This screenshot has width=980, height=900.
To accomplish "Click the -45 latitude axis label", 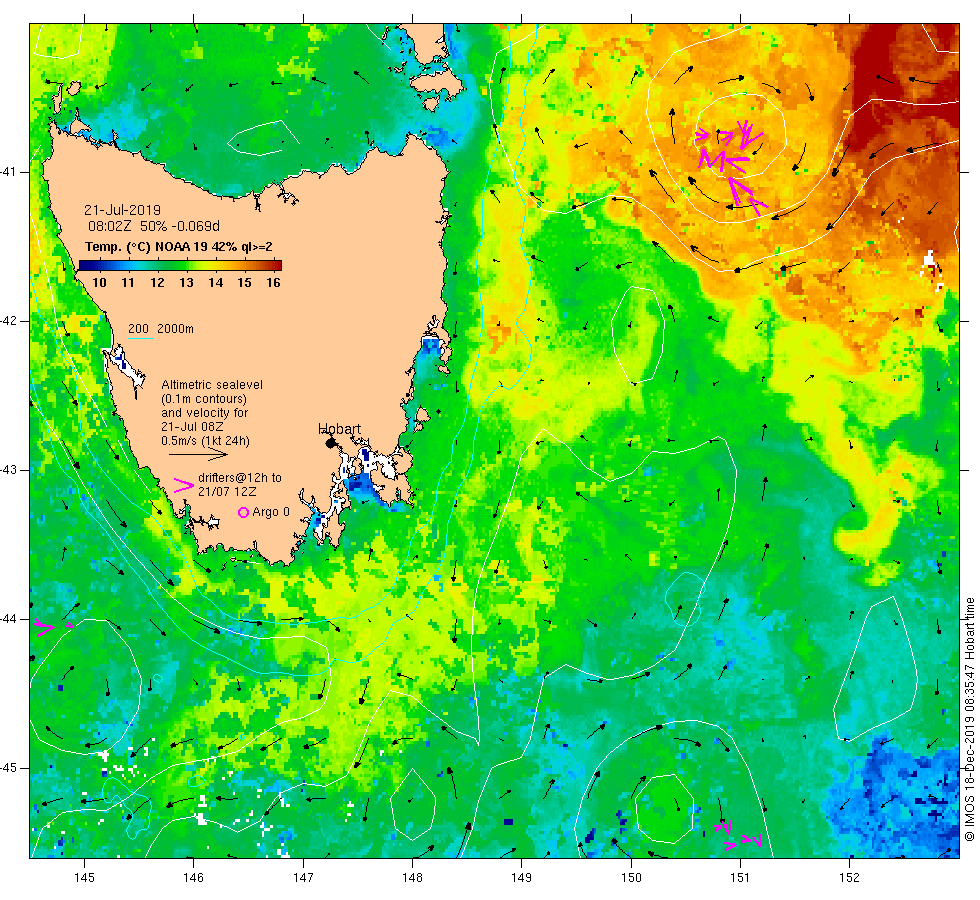I will tap(8, 768).
